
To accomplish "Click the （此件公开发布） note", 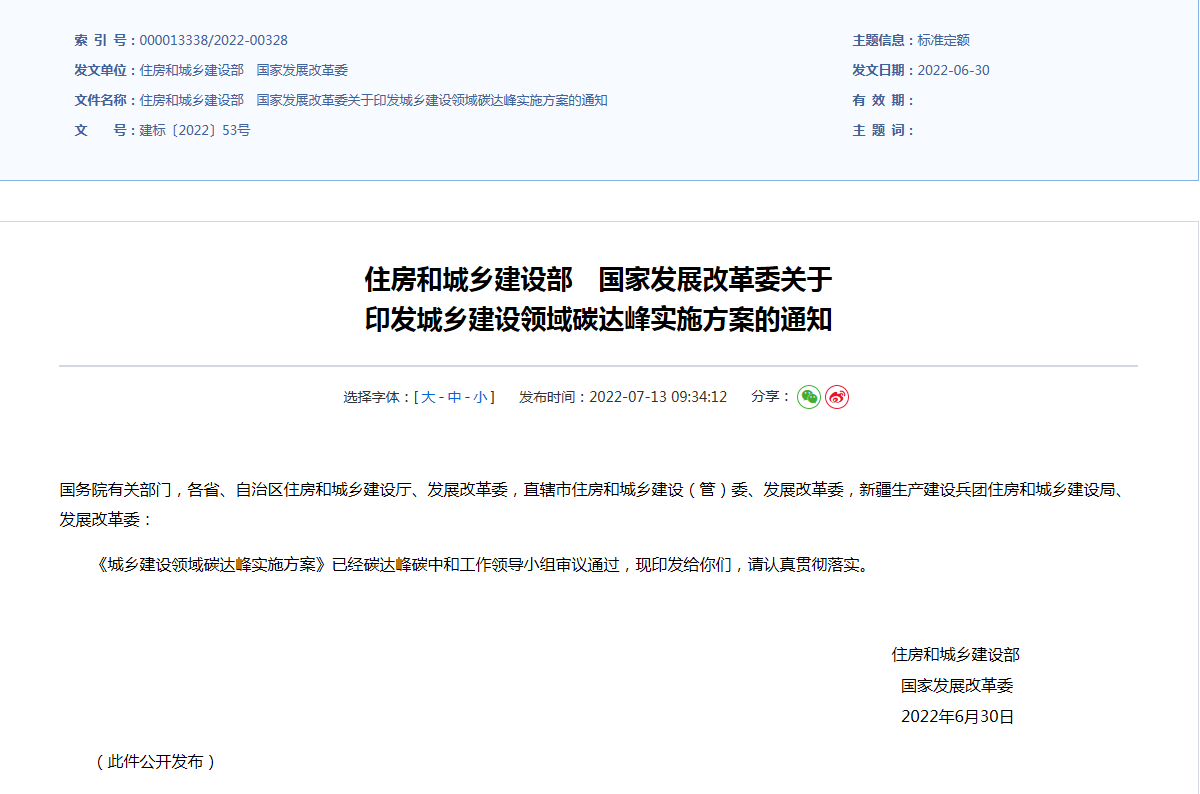I will pyautogui.click(x=155, y=762).
